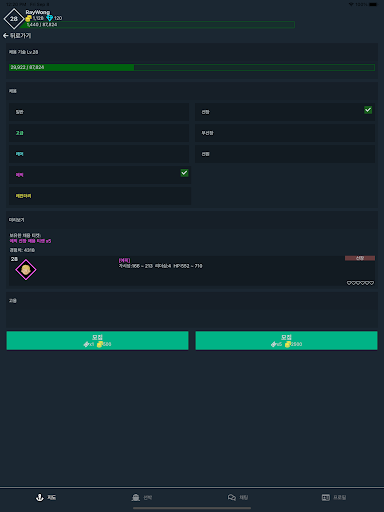The height and width of the screenshot is (512, 384).
Task: Toggle the checked magenta epic tier row
Action: tap(100, 175)
